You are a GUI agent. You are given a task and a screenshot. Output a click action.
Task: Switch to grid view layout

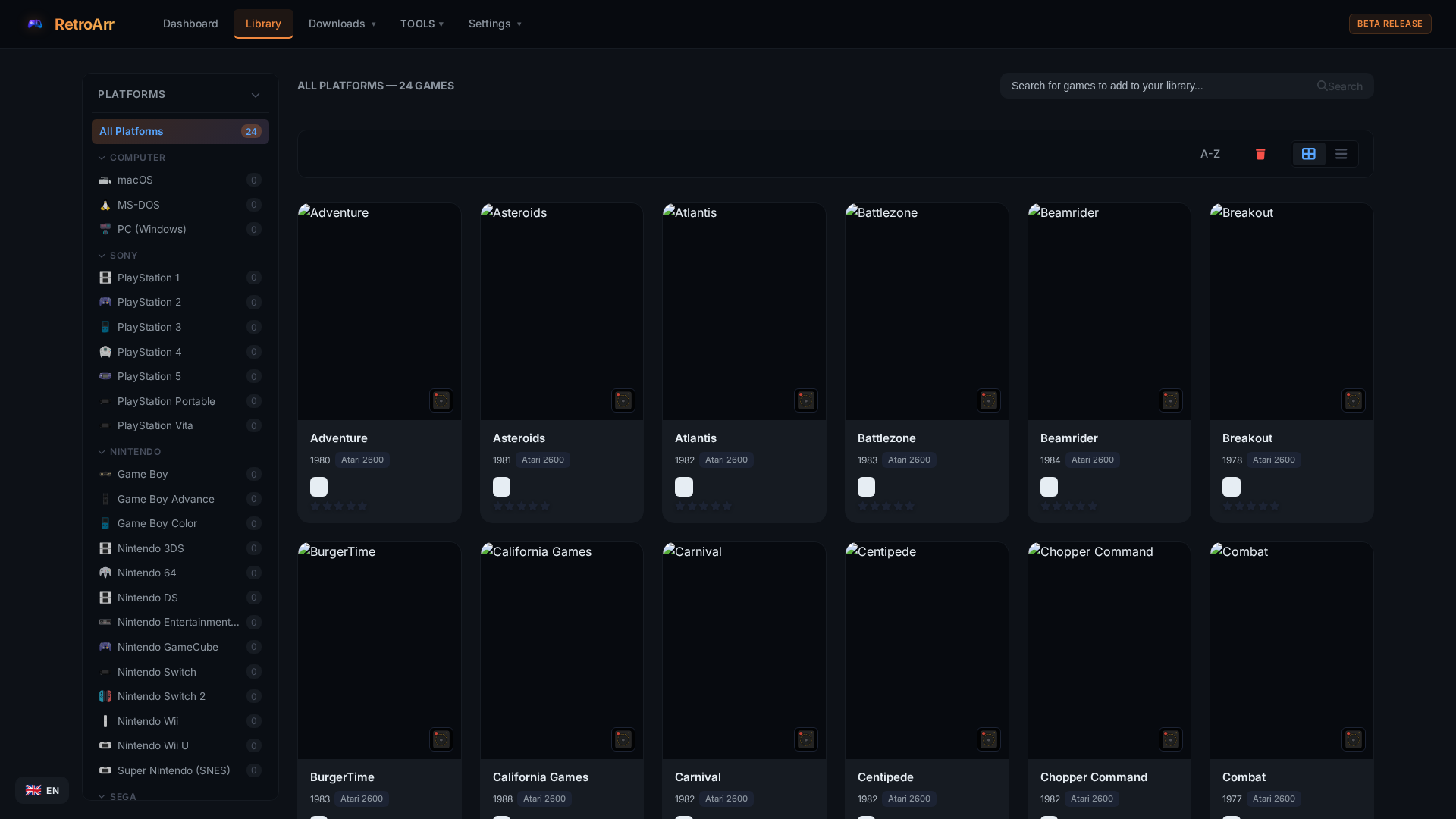(x=1309, y=154)
